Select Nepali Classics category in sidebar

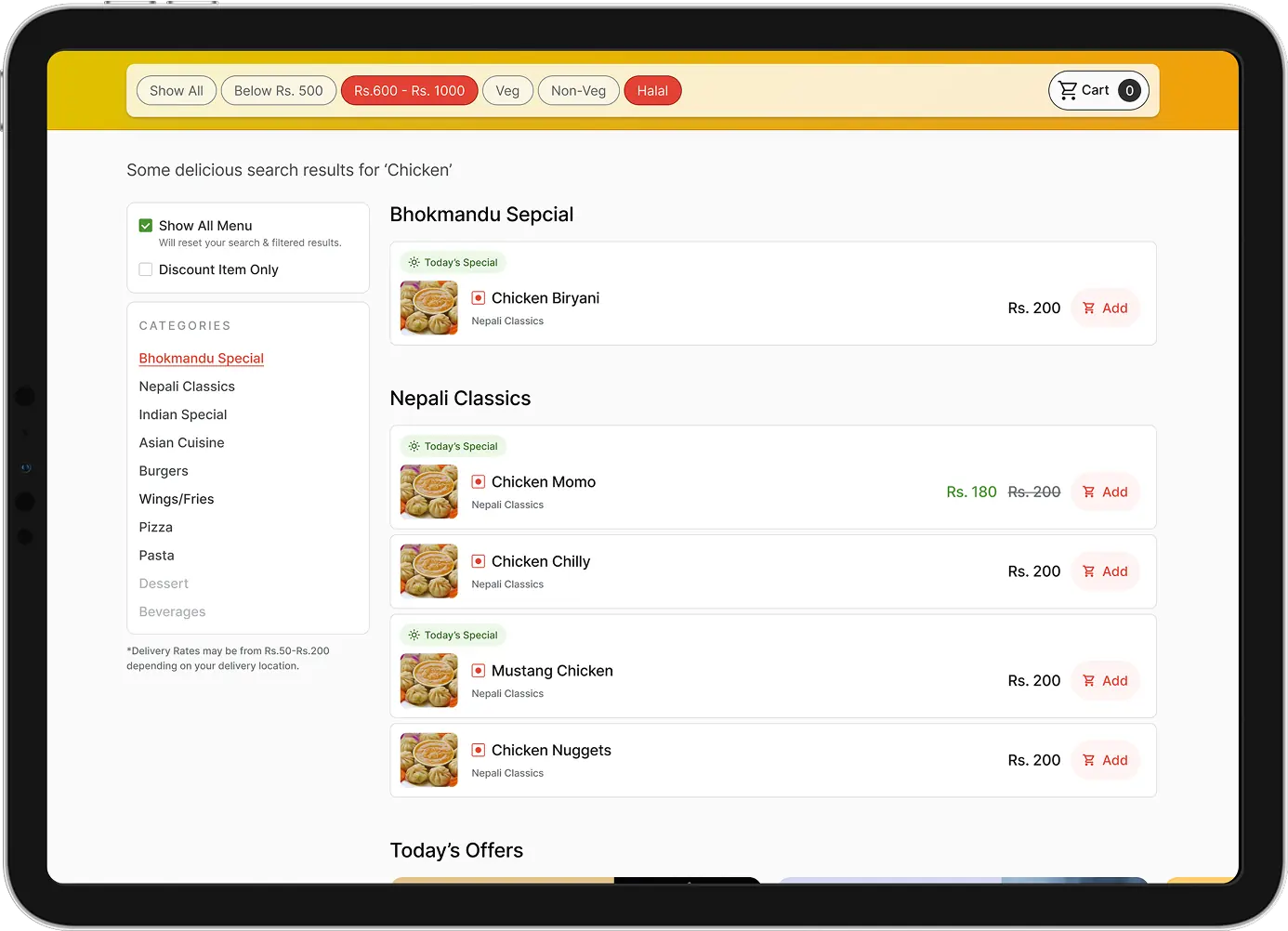click(187, 387)
